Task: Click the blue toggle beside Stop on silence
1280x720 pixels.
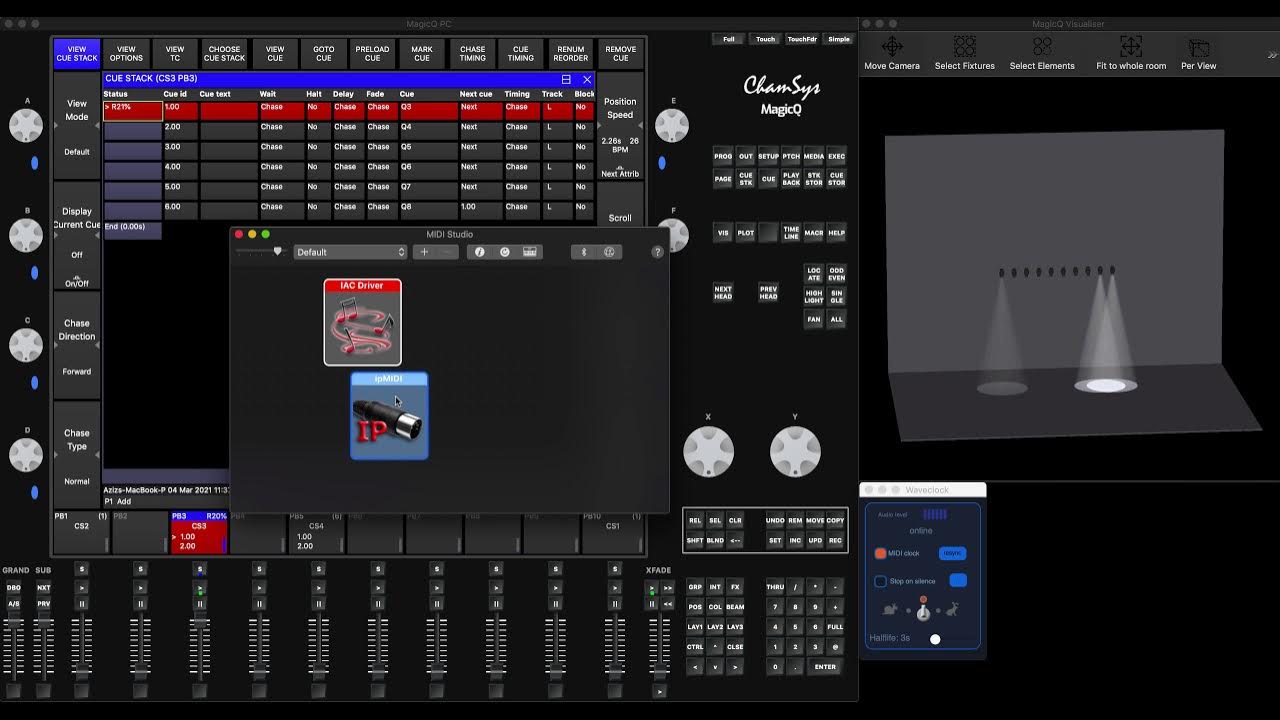Action: tap(958, 581)
